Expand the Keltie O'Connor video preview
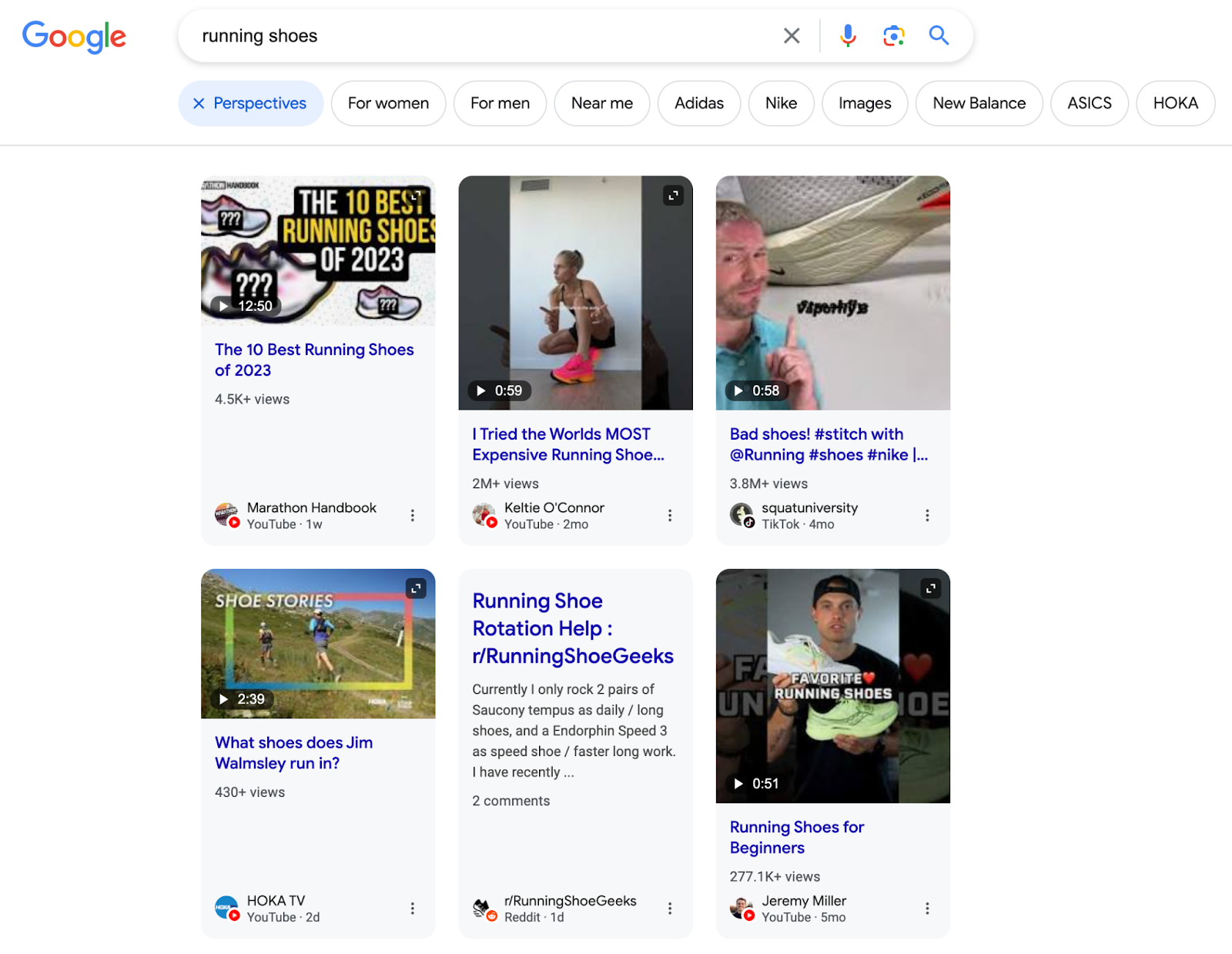Screen dimensions: 1232x954 [x=673, y=196]
